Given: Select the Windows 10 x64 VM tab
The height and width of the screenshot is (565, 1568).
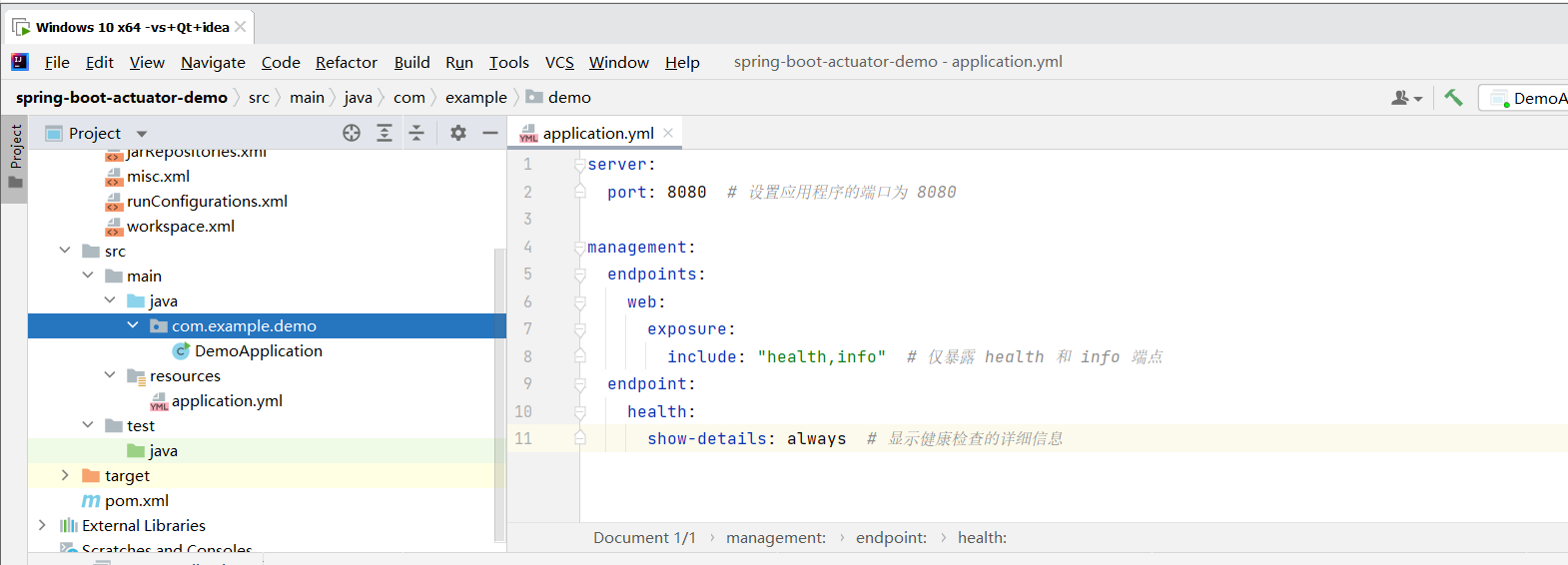Looking at the screenshot, I should coord(132,27).
